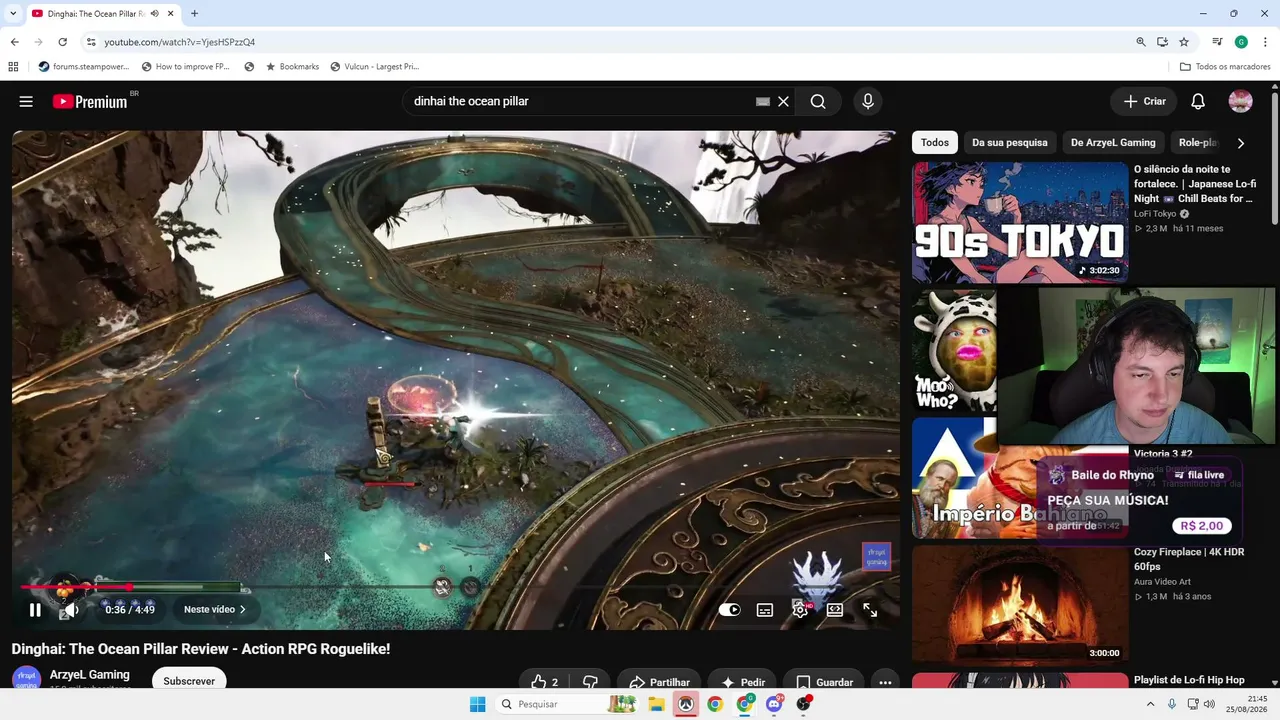
Task: Save the video with Guardar
Action: click(824, 682)
